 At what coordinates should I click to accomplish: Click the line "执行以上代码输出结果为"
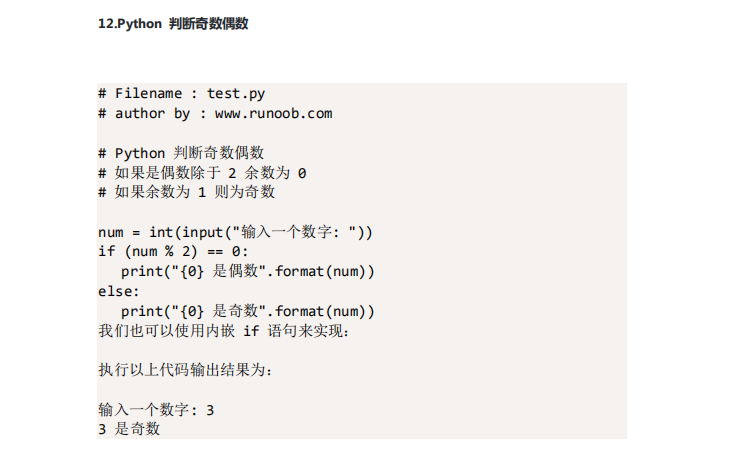185,370
